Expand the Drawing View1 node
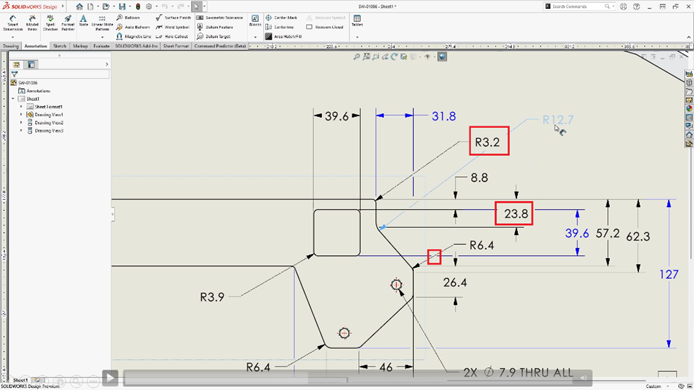This screenshot has width=694, height=390. click(x=21, y=115)
